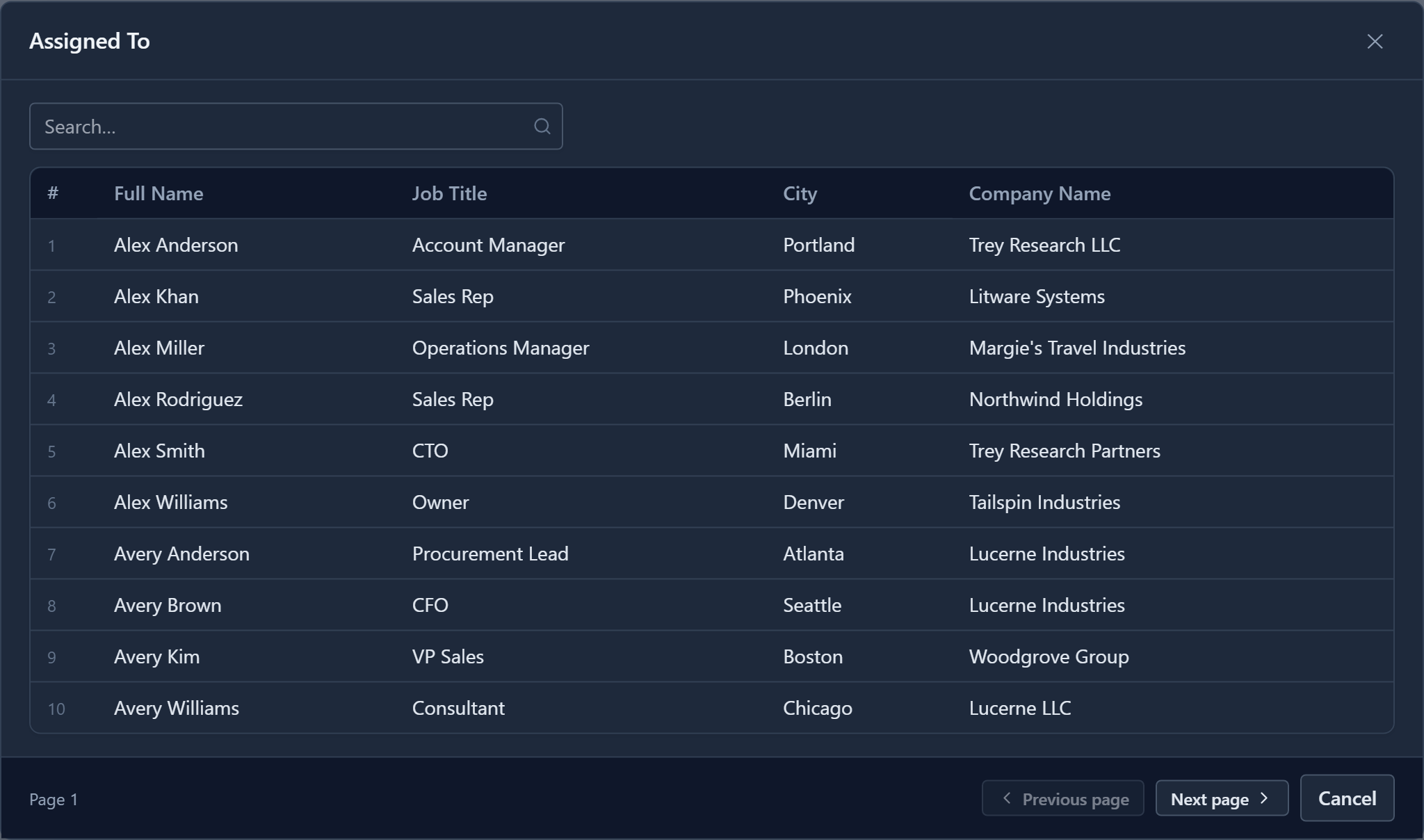Focus the Search input field

click(296, 127)
